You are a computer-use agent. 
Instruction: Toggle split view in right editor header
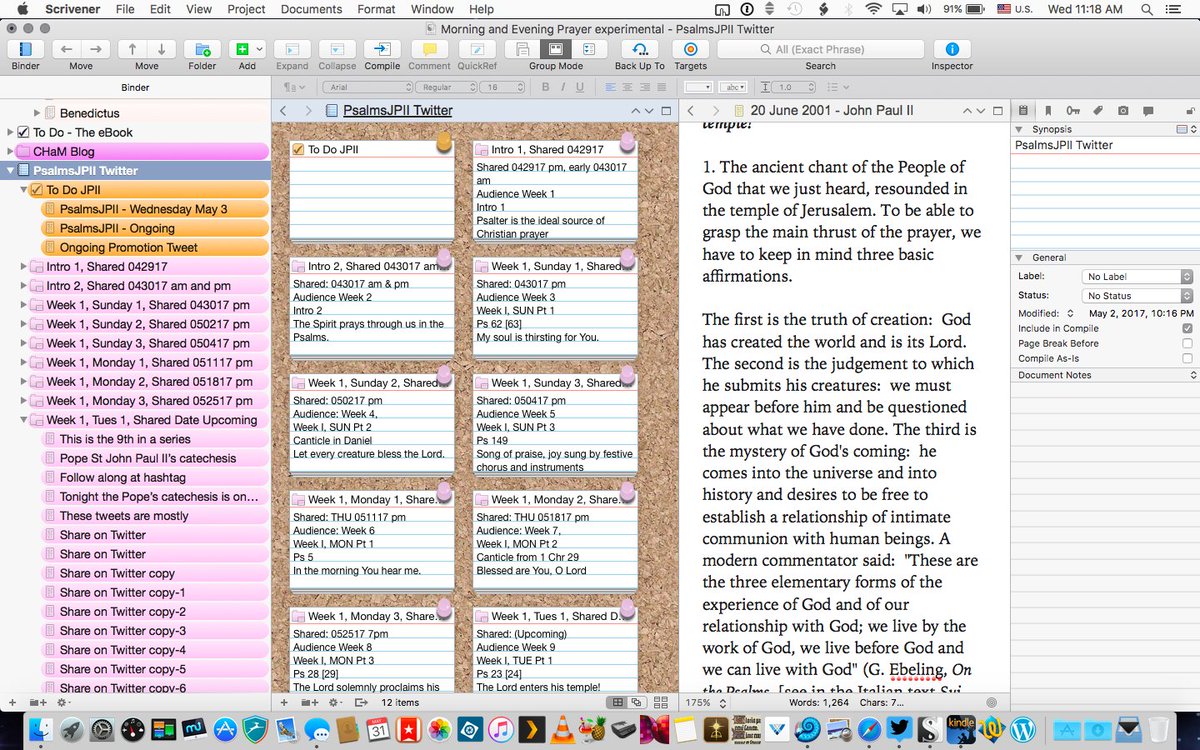(x=997, y=110)
